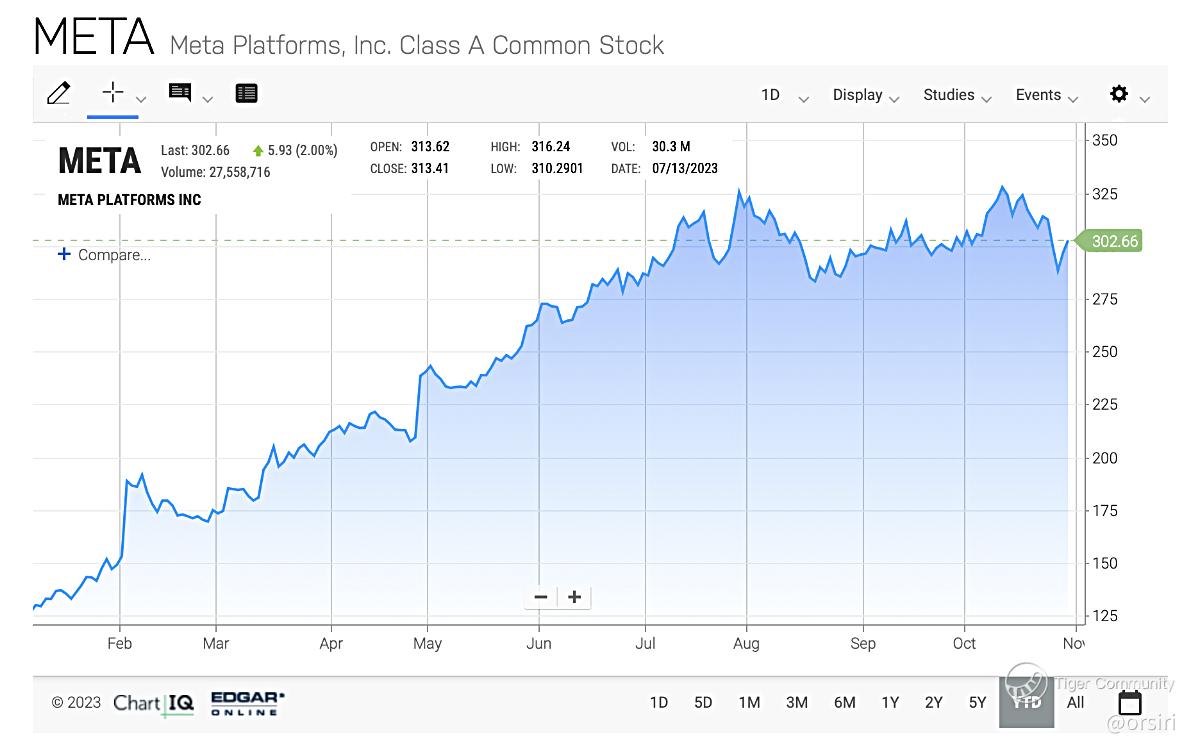1200x750 pixels.
Task: Select the 1Y range button
Action: (x=890, y=702)
